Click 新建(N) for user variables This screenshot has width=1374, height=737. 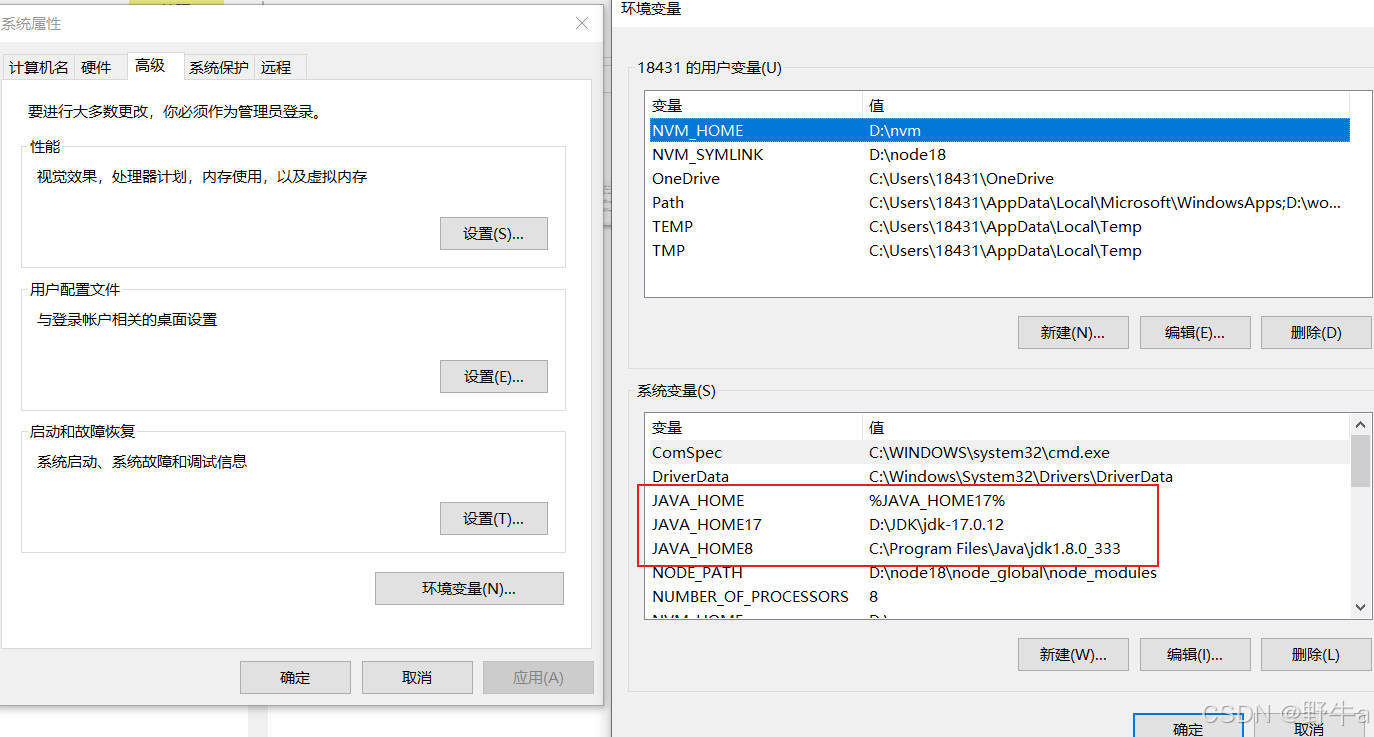(1073, 332)
